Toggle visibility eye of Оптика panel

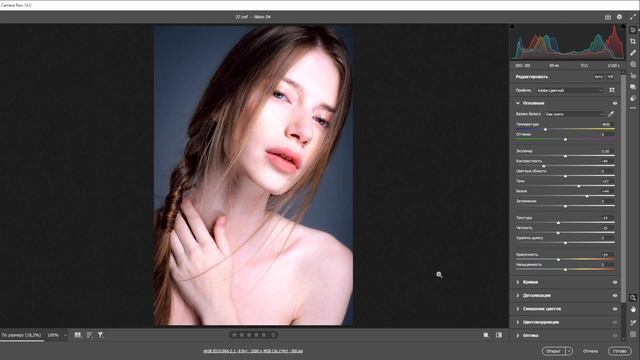coord(615,336)
